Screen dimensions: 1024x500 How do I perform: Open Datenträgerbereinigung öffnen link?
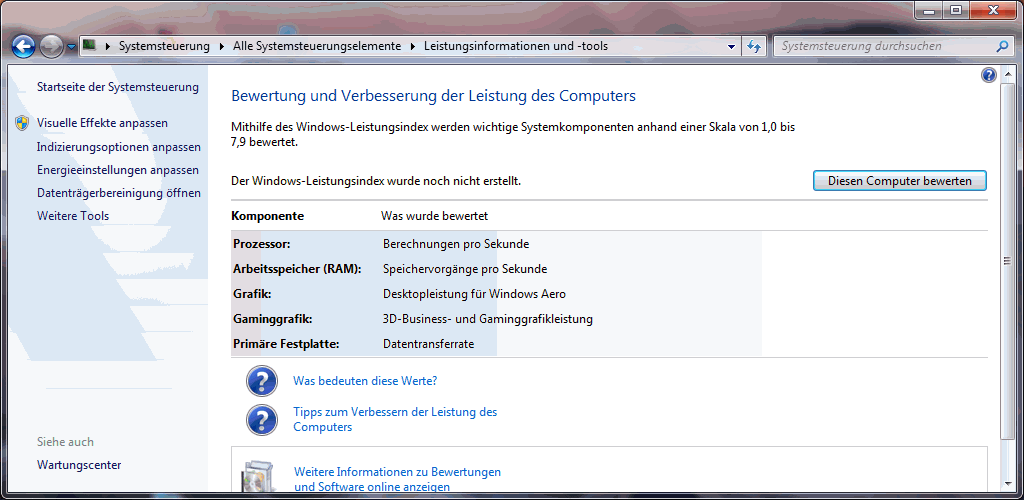pyautogui.click(x=119, y=193)
